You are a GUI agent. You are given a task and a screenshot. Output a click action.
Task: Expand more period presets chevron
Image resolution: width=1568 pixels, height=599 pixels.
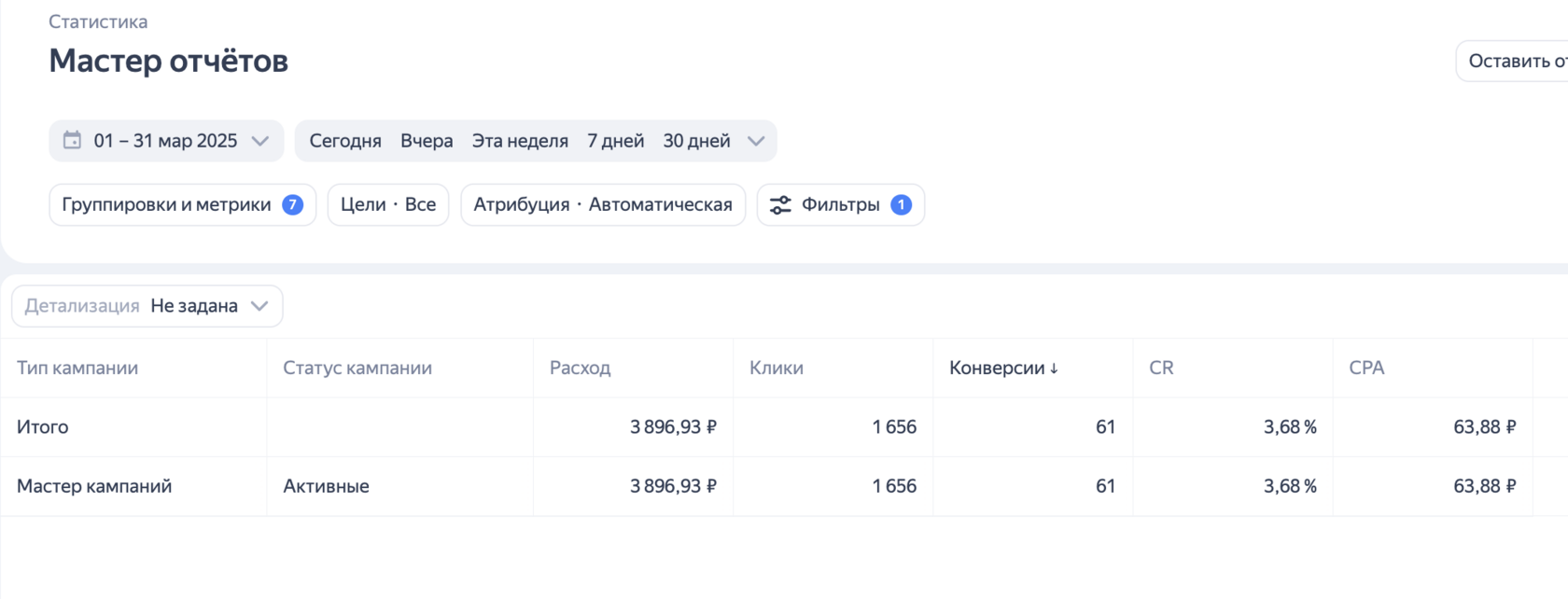pyautogui.click(x=756, y=141)
